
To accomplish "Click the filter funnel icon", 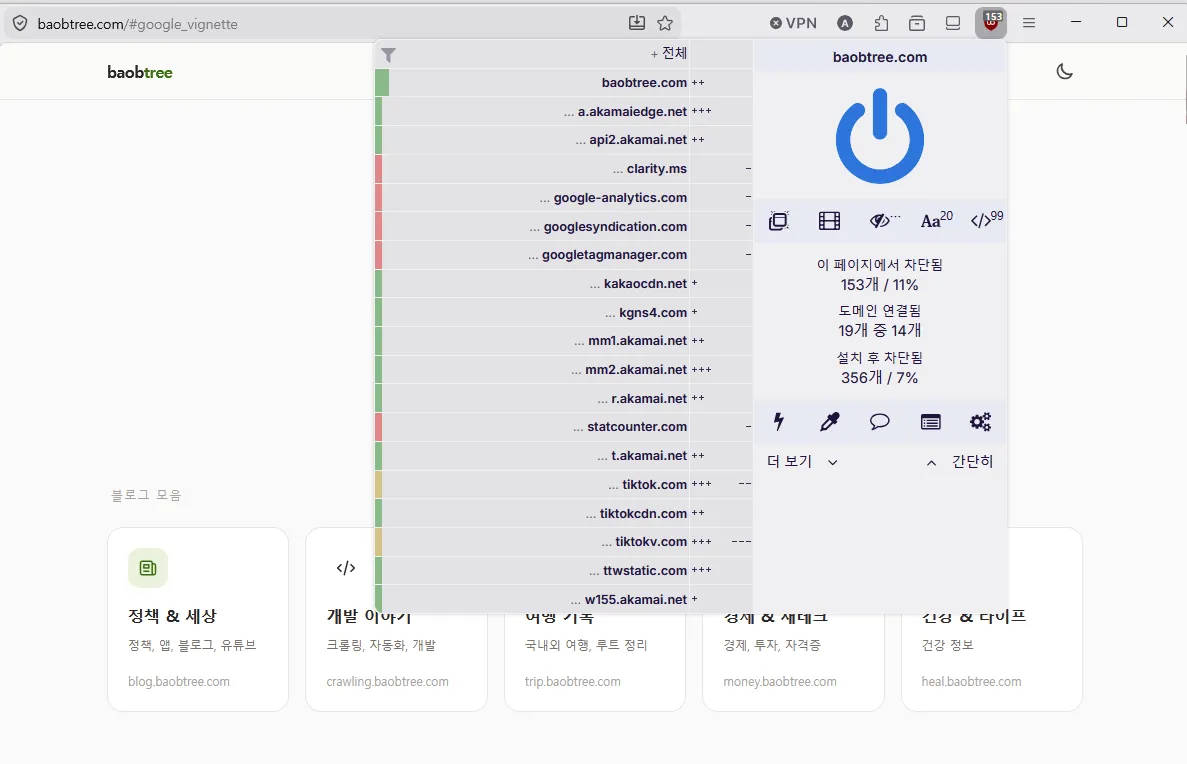I will coord(388,55).
